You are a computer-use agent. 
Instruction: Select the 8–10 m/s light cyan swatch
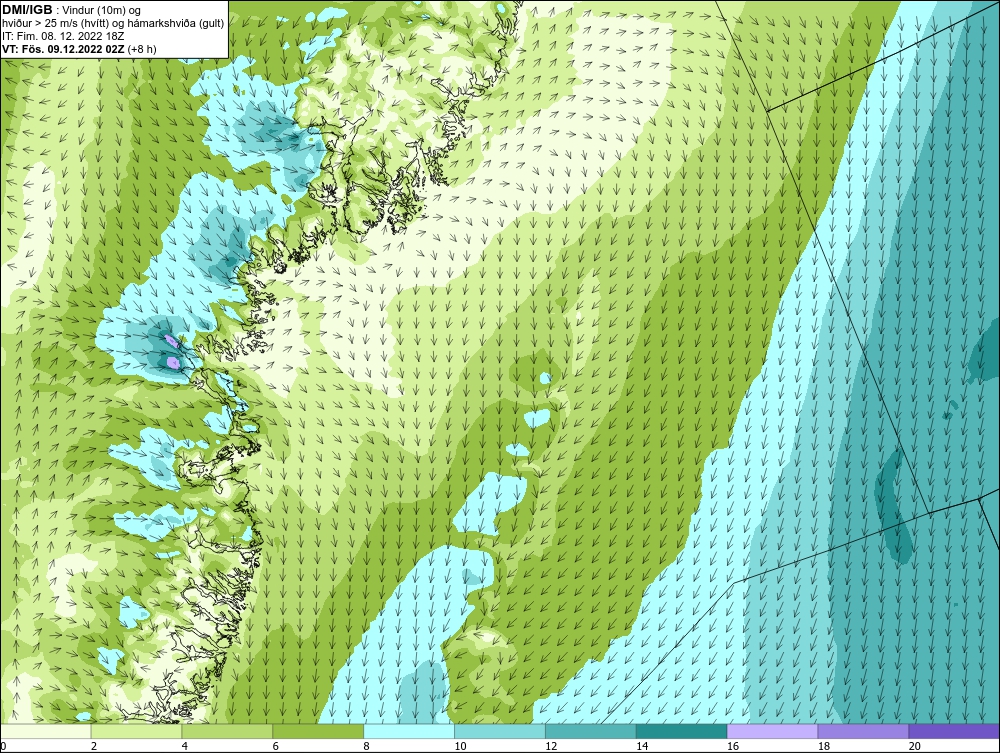[409, 731]
